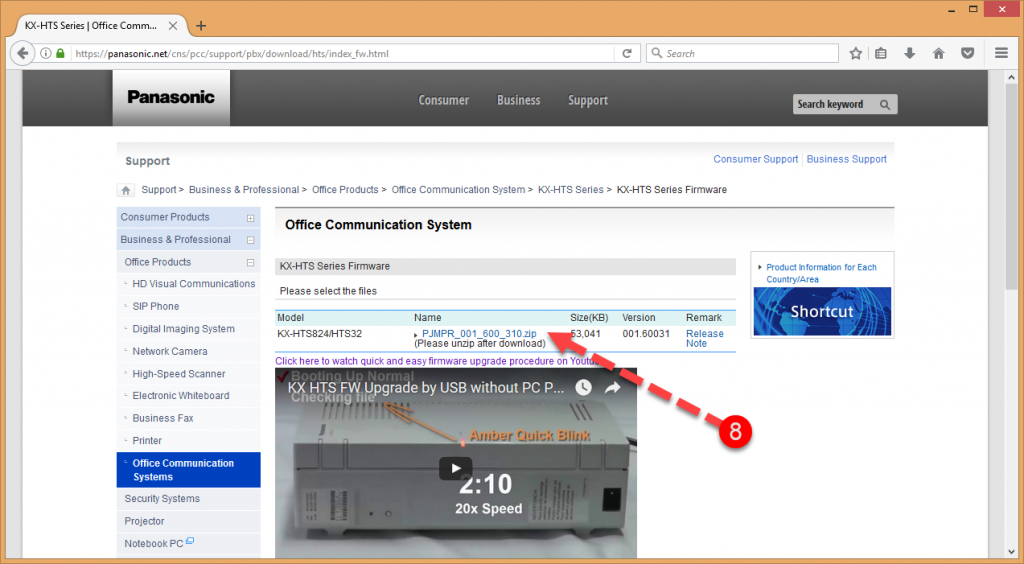
Task: Click the browser Search field
Action: (x=743, y=54)
